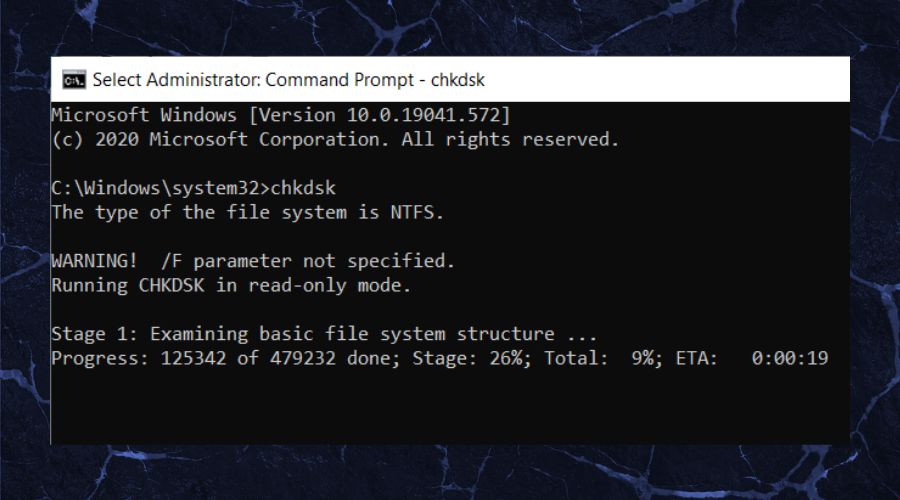Click the 479232 total file count
900x500 pixels.
pos(302,358)
